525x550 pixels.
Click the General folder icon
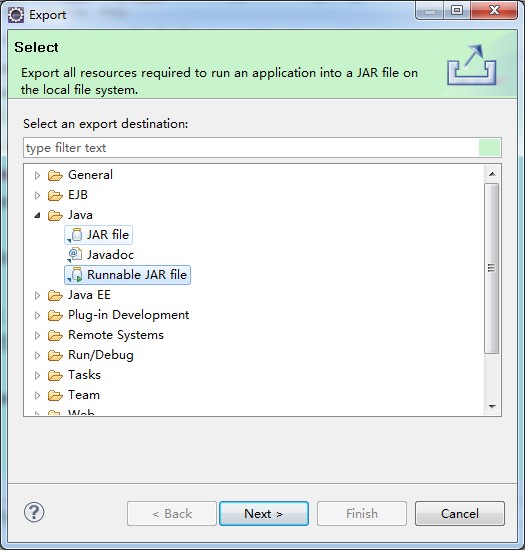[x=55, y=175]
